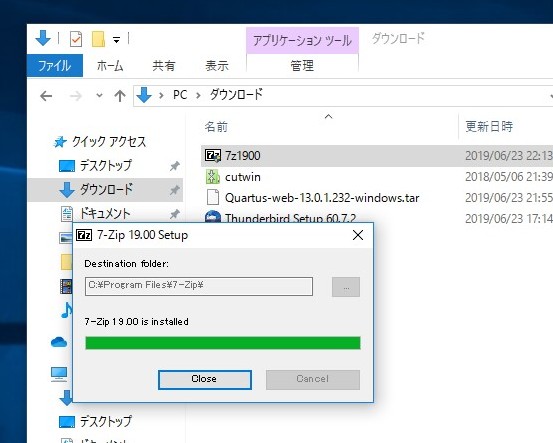
Task: Click the ダウンロード arrow icon in sidebar
Action: click(67, 190)
